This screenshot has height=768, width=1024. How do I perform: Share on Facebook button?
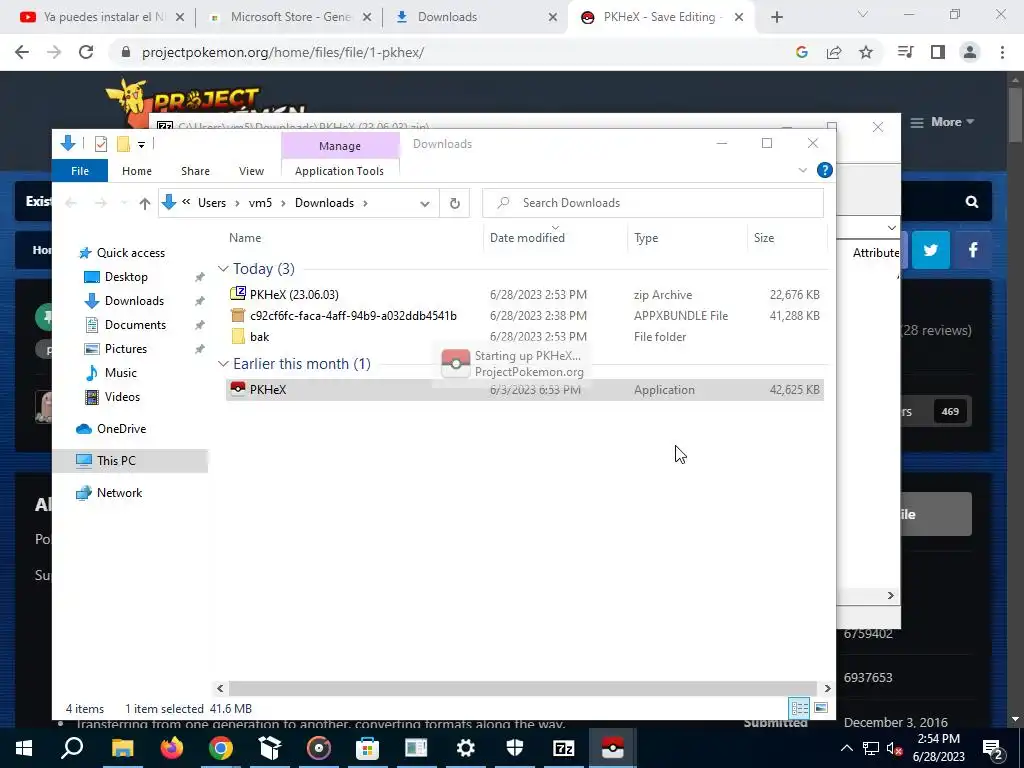pos(972,250)
